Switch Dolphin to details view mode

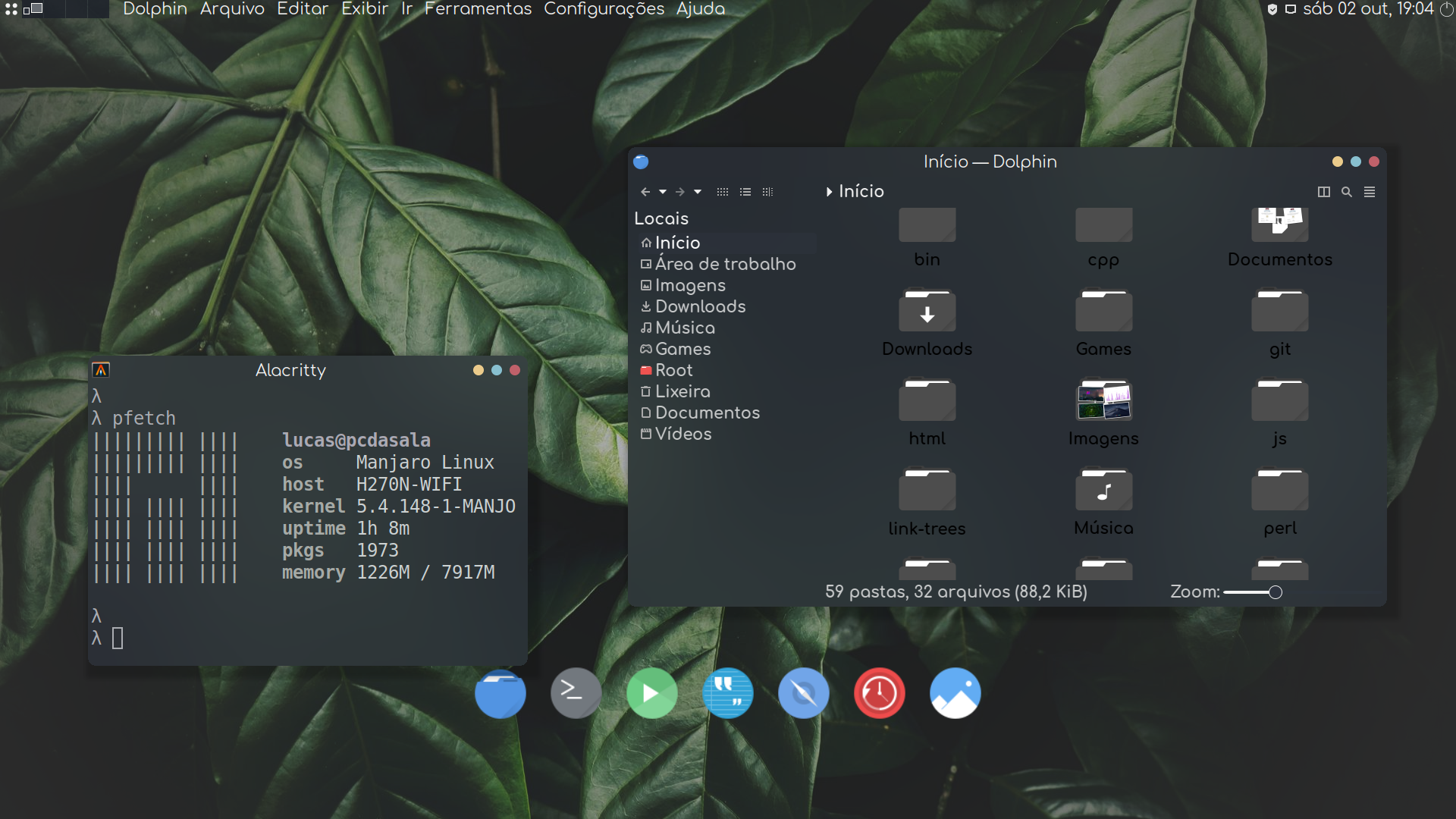click(767, 192)
